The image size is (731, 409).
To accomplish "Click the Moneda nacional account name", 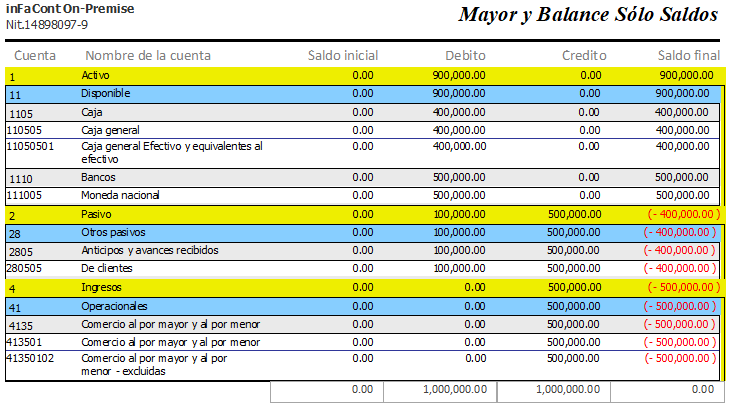I will (120, 195).
